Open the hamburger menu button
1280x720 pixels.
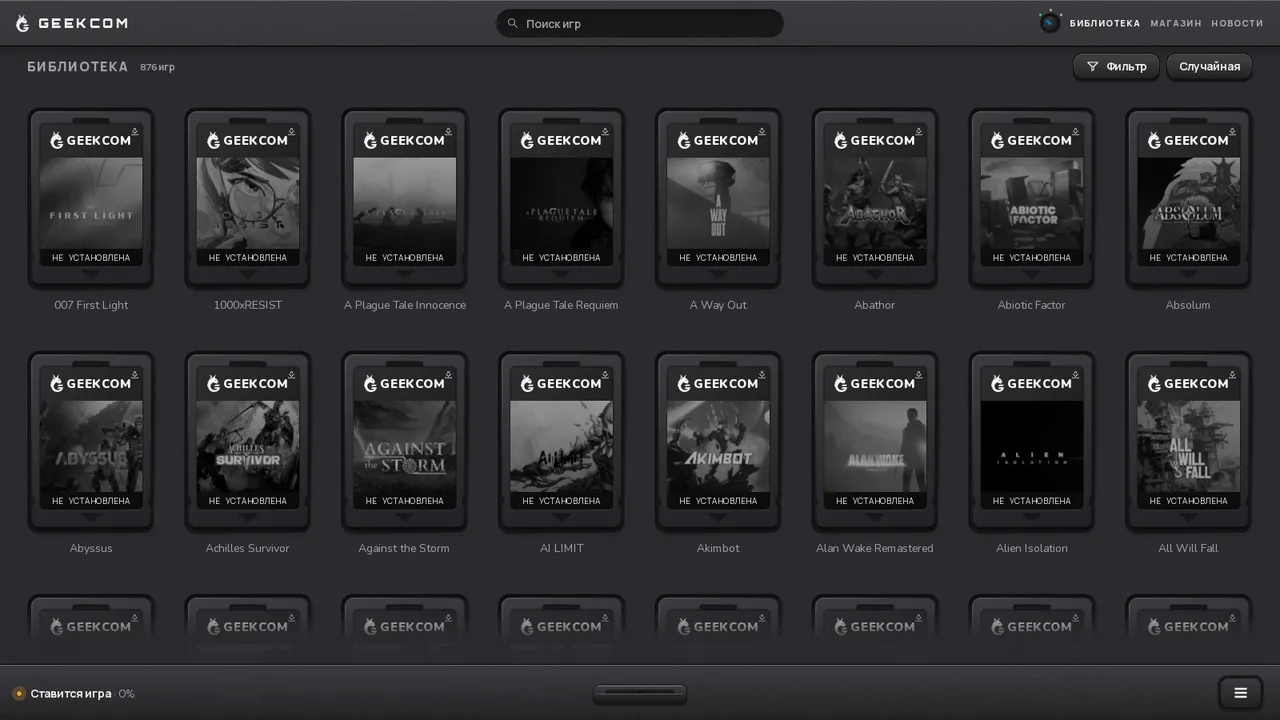click(x=1241, y=693)
